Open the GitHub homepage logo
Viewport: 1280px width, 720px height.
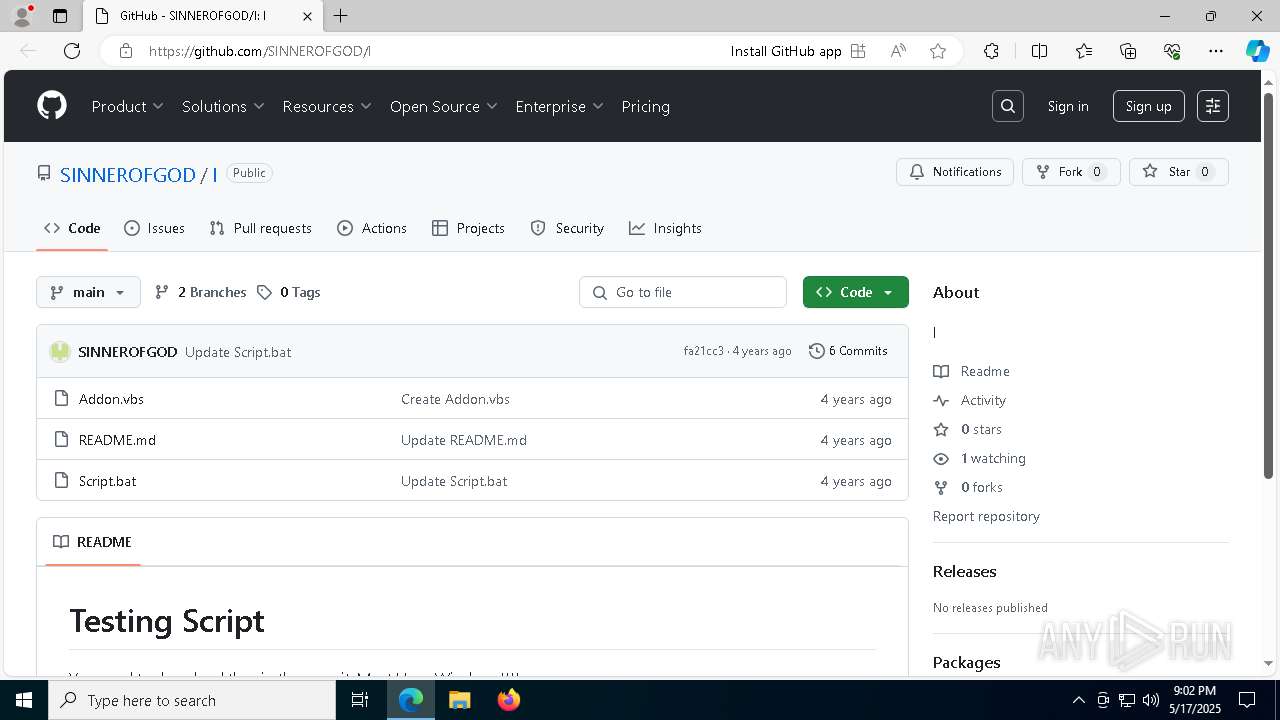click(x=52, y=106)
